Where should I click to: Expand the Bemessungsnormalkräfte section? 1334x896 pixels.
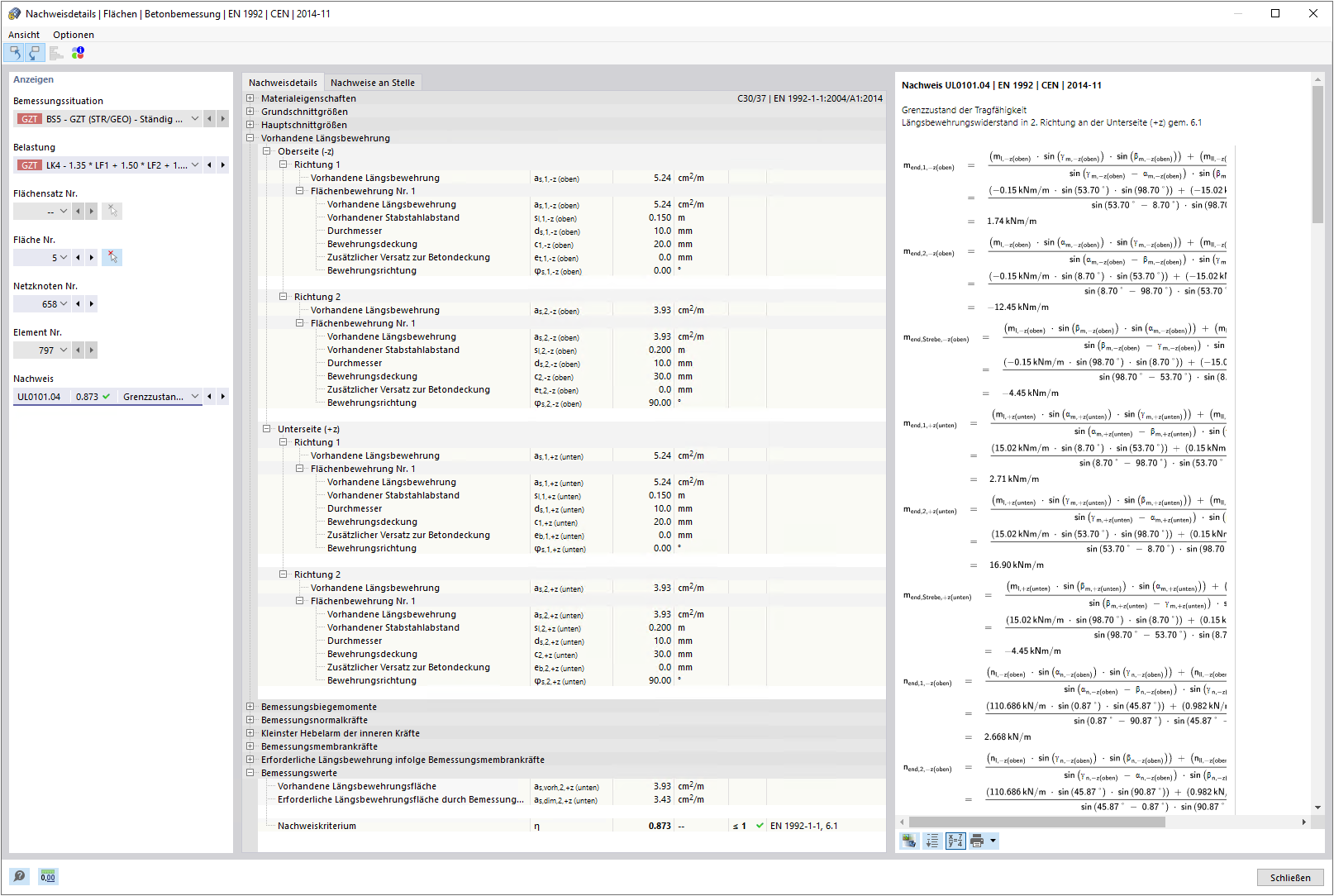pyautogui.click(x=250, y=720)
